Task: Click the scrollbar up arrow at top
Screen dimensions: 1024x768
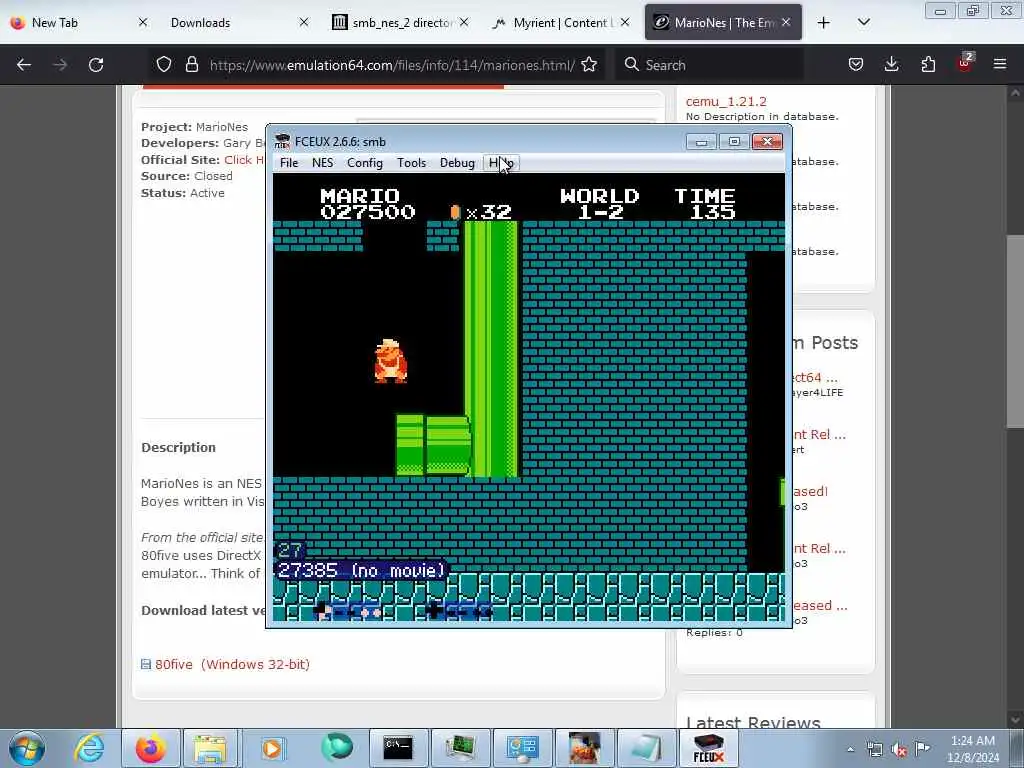Action: [x=1015, y=93]
